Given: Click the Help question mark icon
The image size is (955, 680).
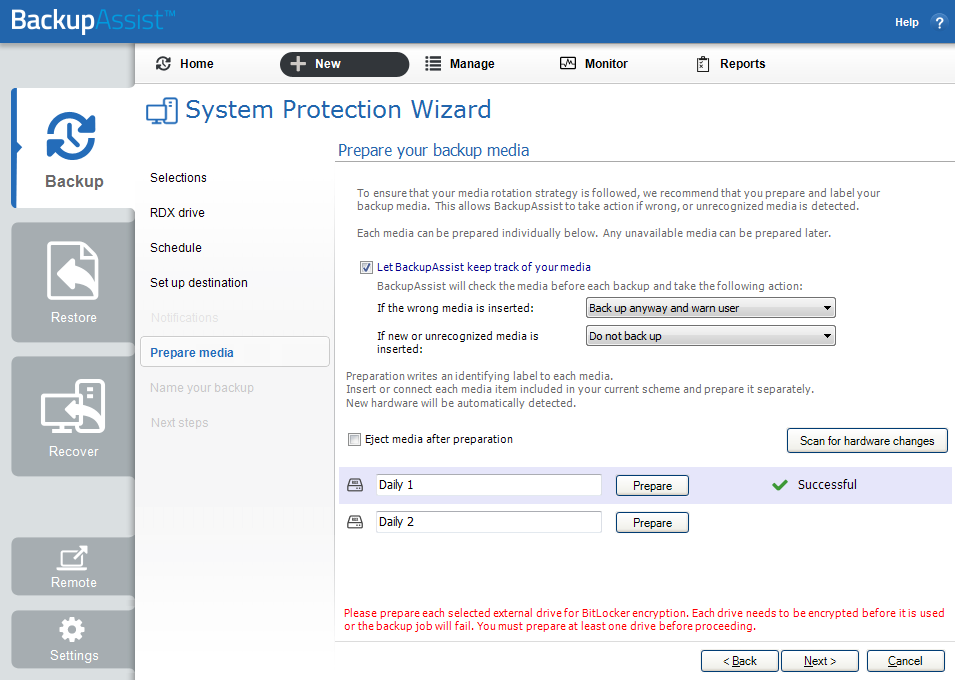Looking at the screenshot, I should (939, 23).
